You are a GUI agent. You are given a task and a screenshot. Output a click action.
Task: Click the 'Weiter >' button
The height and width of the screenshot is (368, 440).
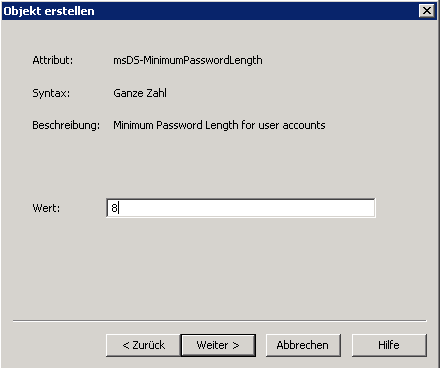point(218,345)
